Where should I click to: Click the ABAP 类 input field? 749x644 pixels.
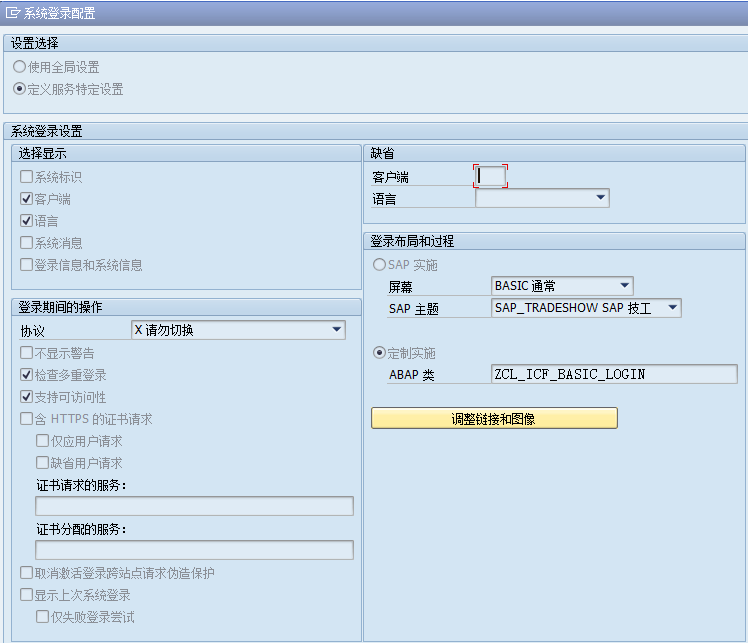pyautogui.click(x=614, y=374)
